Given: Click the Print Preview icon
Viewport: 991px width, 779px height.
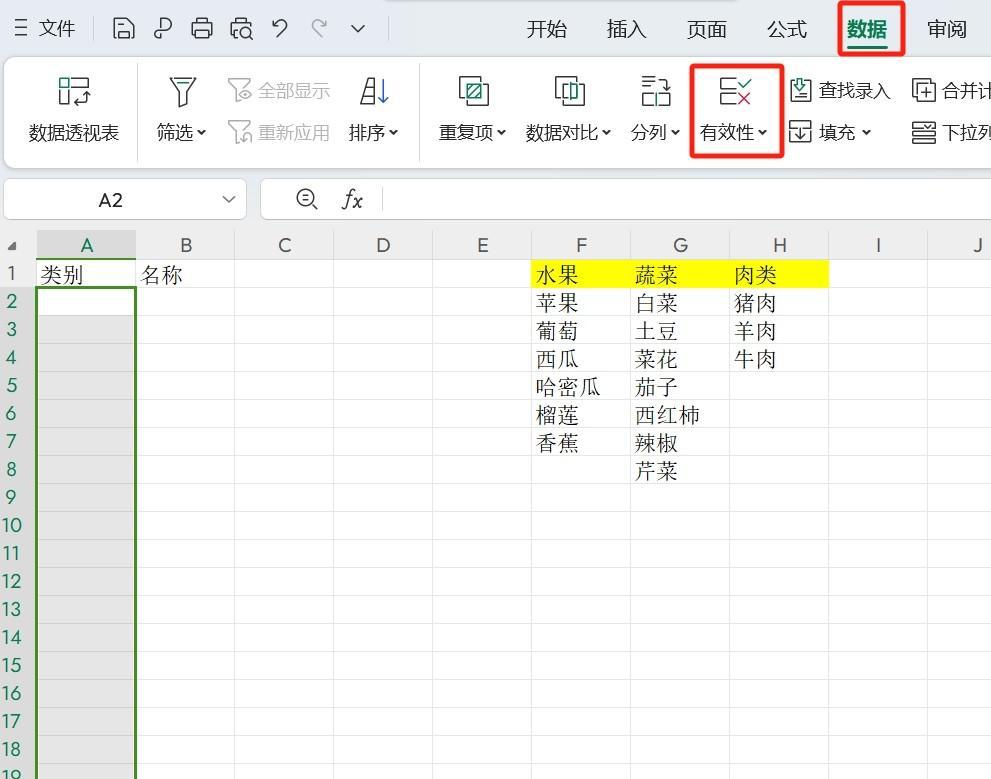Looking at the screenshot, I should click(241, 28).
